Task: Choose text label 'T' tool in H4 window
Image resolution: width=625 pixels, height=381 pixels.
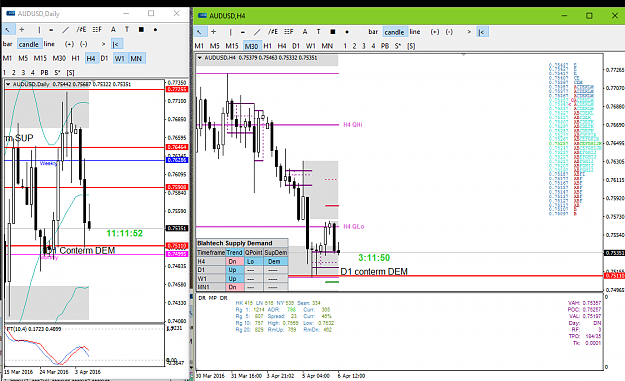Action: coord(318,32)
